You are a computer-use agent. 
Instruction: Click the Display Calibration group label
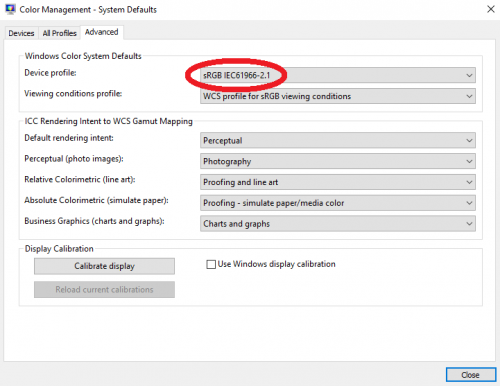59,249
